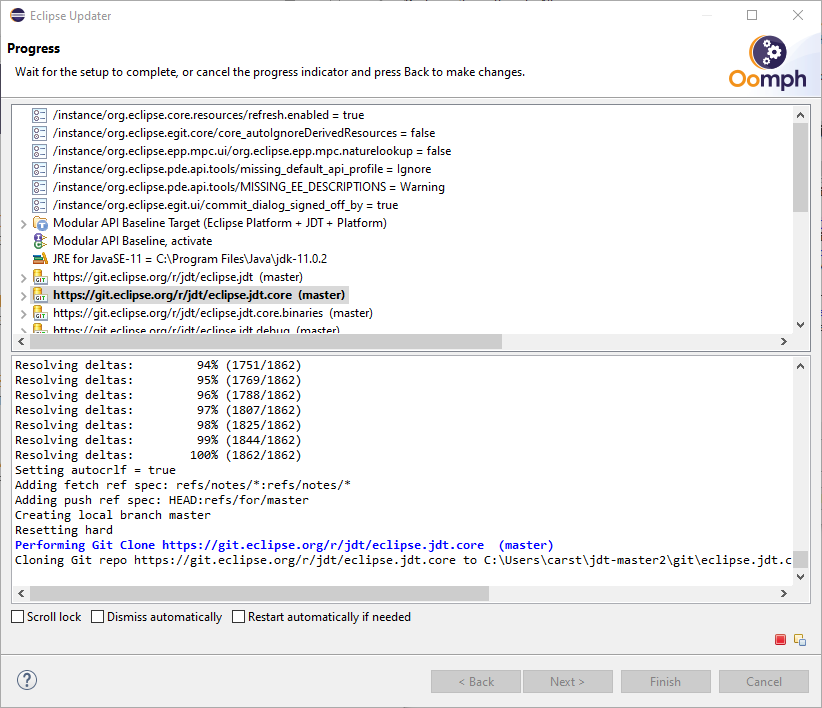Expand the eclipse.jdt.core (master) repository node

pyautogui.click(x=23, y=296)
